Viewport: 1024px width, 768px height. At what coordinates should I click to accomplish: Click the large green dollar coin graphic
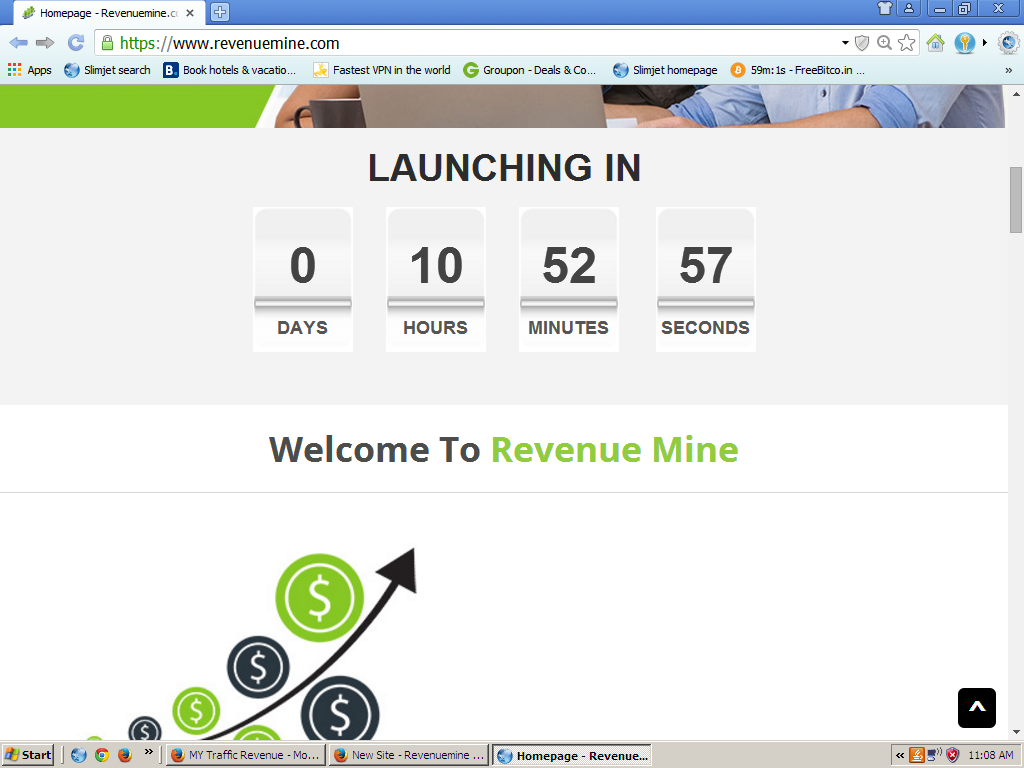[319, 598]
